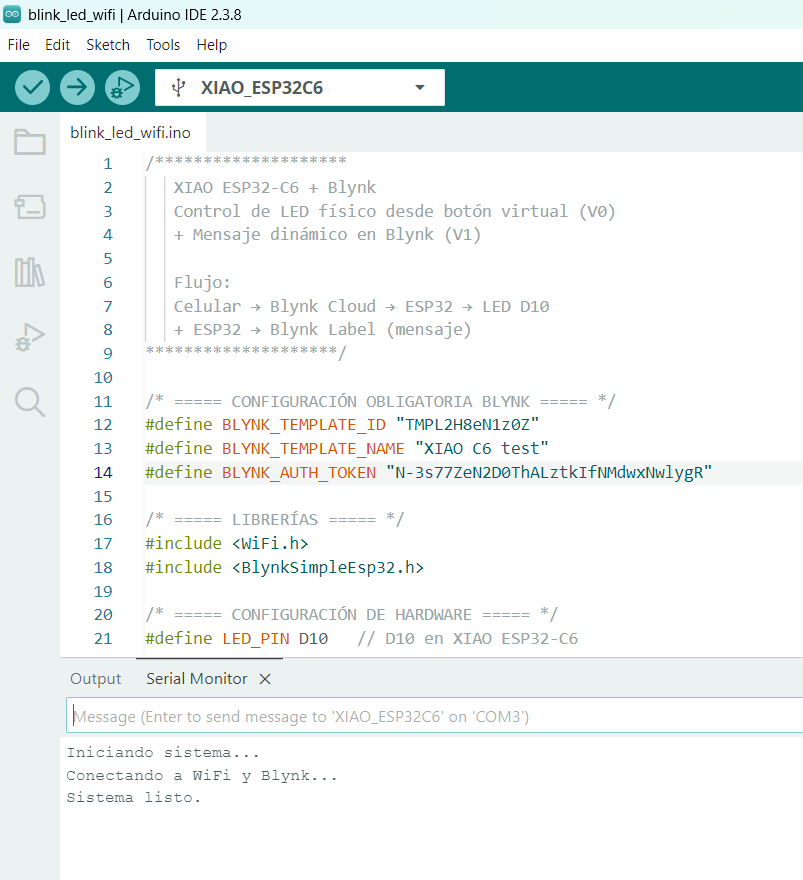The height and width of the screenshot is (880, 803).
Task: Click the USB icon in board selector
Action: (x=178, y=88)
